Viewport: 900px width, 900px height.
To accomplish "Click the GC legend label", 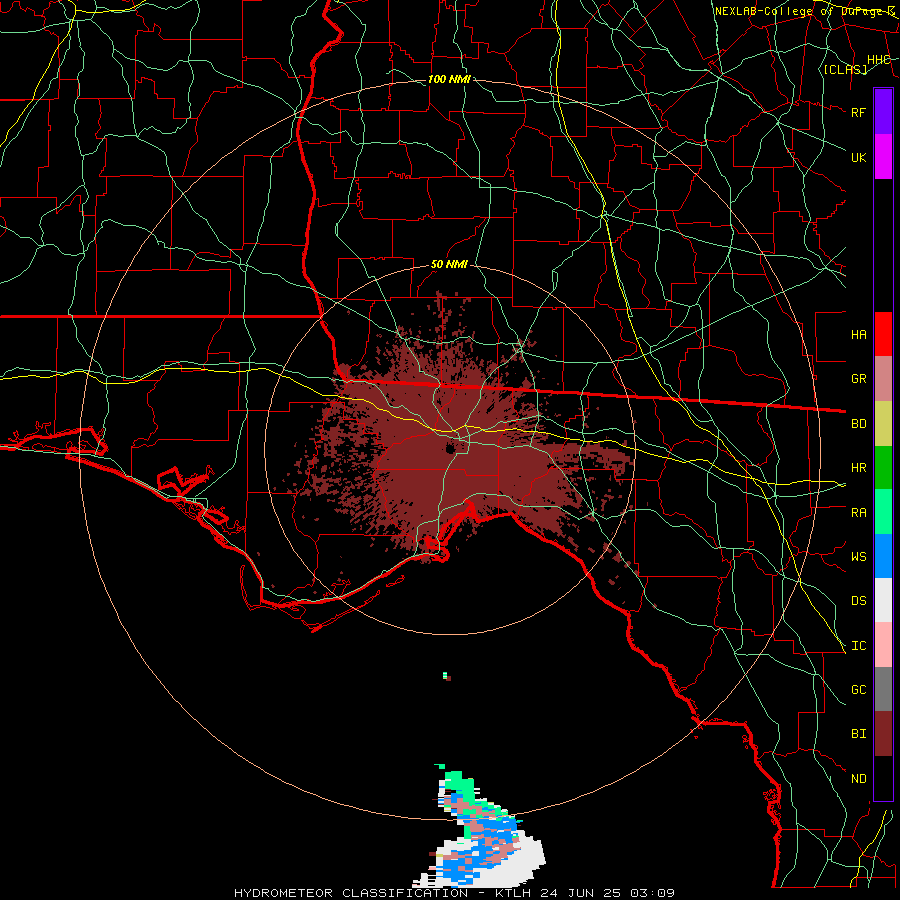I will [x=858, y=689].
